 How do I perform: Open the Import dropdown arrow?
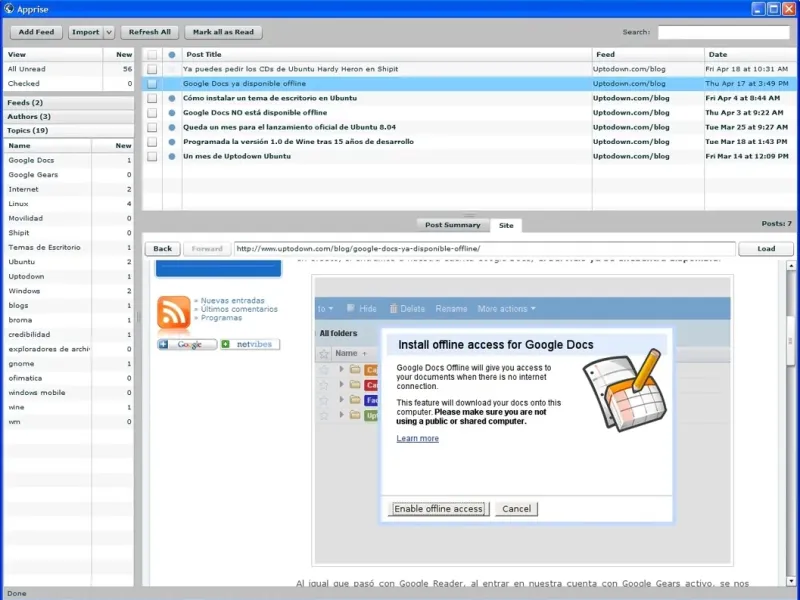pyautogui.click(x=109, y=32)
